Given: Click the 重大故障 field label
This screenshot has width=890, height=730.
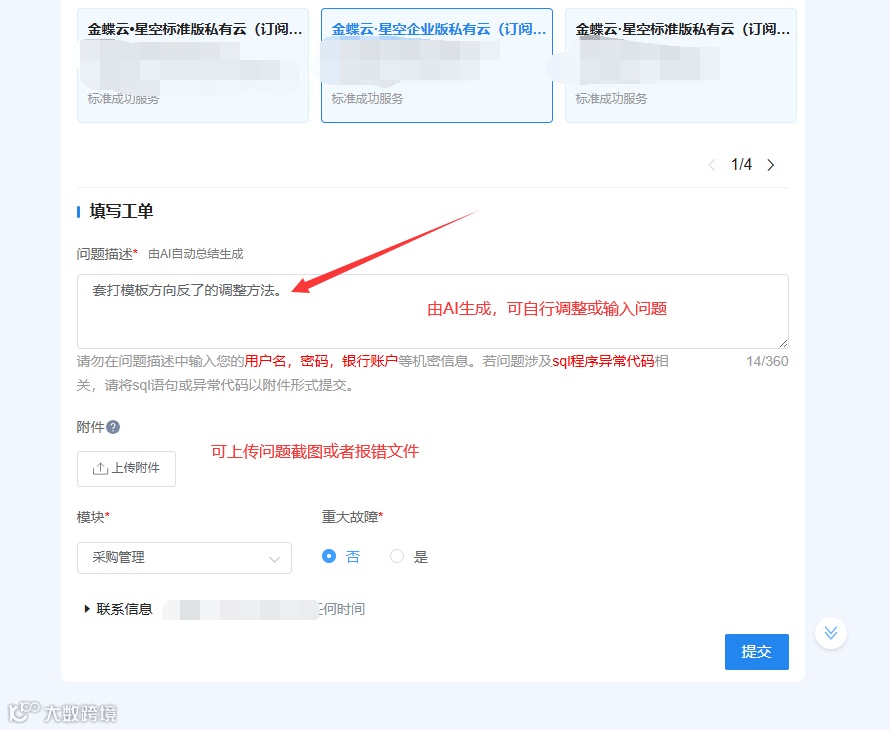Looking at the screenshot, I should 352,517.
